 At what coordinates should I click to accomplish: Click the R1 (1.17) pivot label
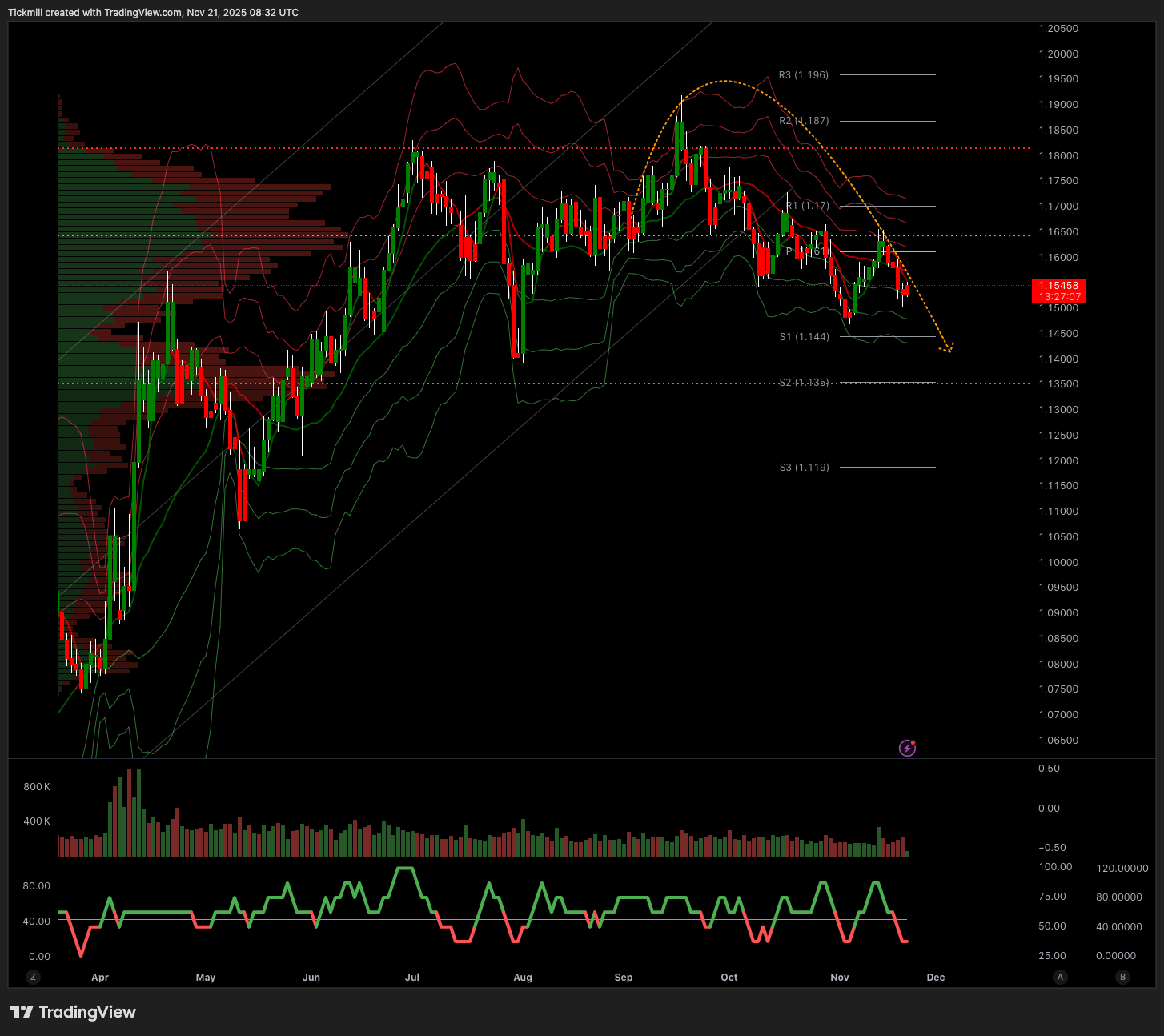click(807, 206)
